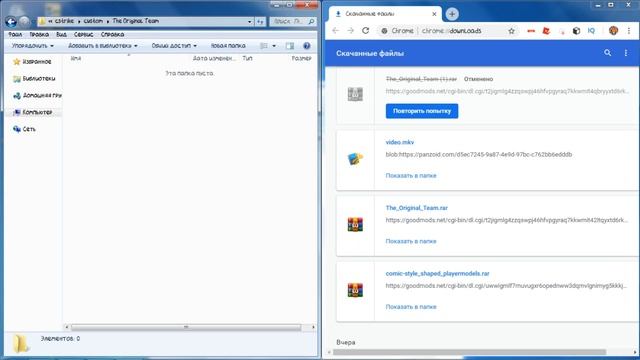Create a new folder with Новая папка

click(x=228, y=46)
